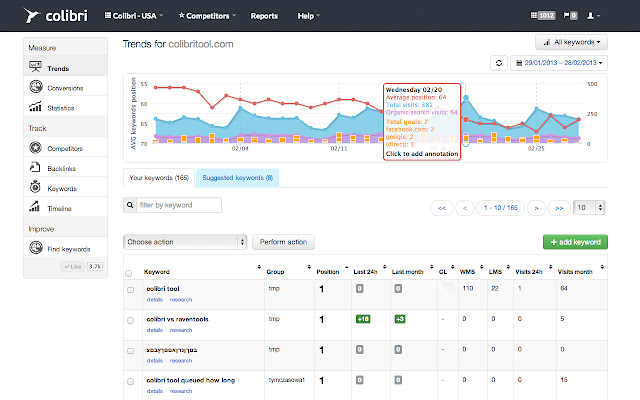Go to the next keywords page
The image size is (640, 400).
tap(536, 208)
